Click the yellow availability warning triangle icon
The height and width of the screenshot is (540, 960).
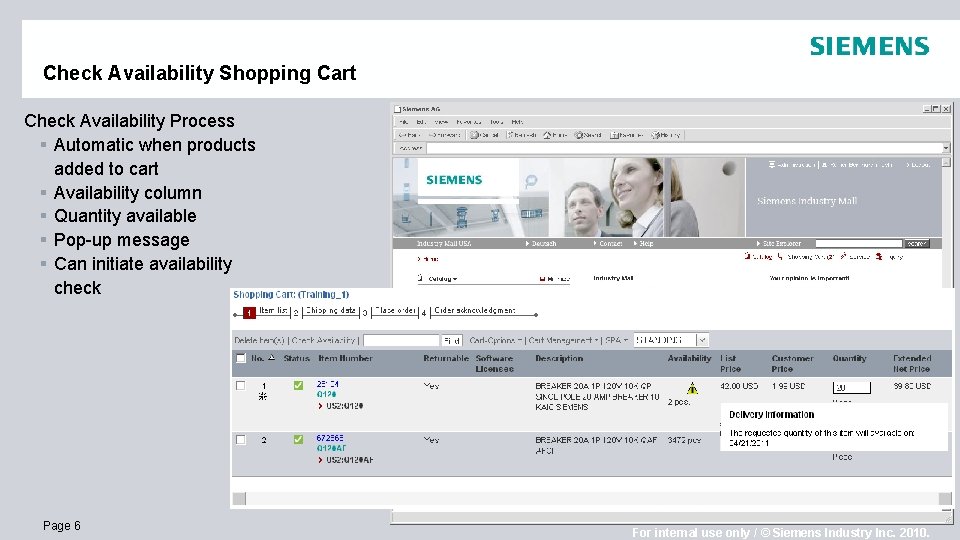pos(692,388)
